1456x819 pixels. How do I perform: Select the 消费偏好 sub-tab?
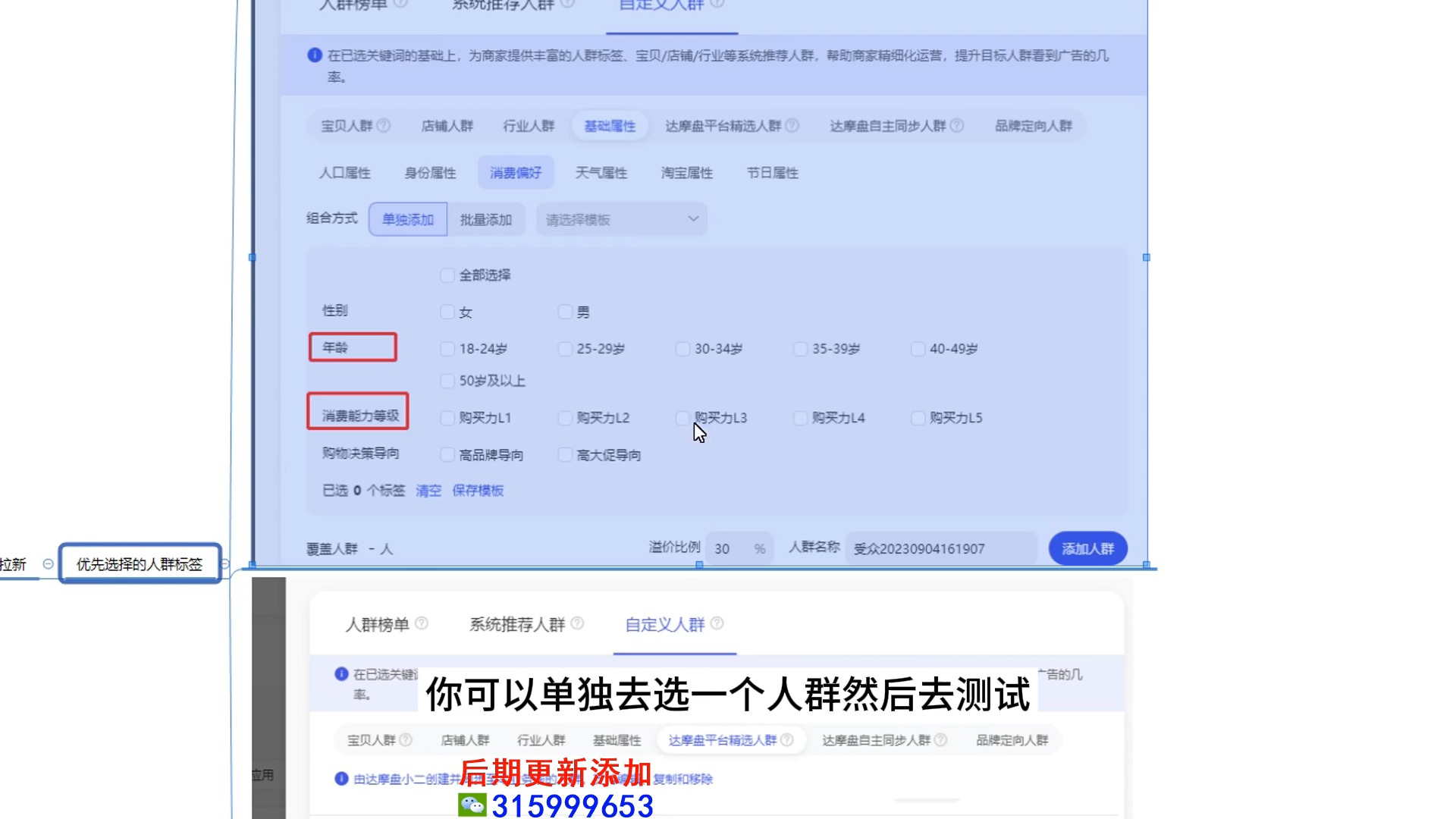pyautogui.click(x=516, y=173)
